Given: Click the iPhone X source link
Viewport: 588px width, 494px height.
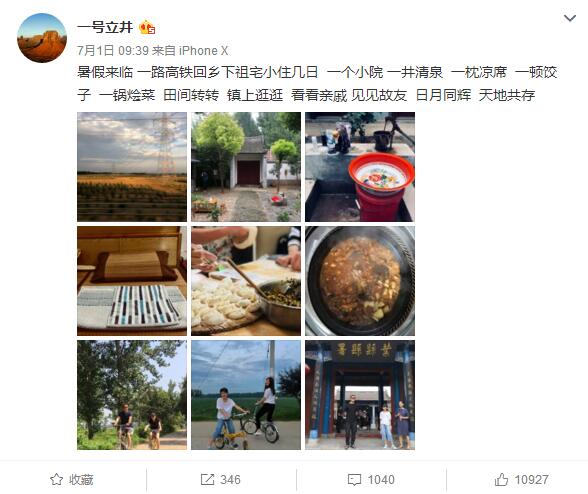Looking at the screenshot, I should (203, 50).
